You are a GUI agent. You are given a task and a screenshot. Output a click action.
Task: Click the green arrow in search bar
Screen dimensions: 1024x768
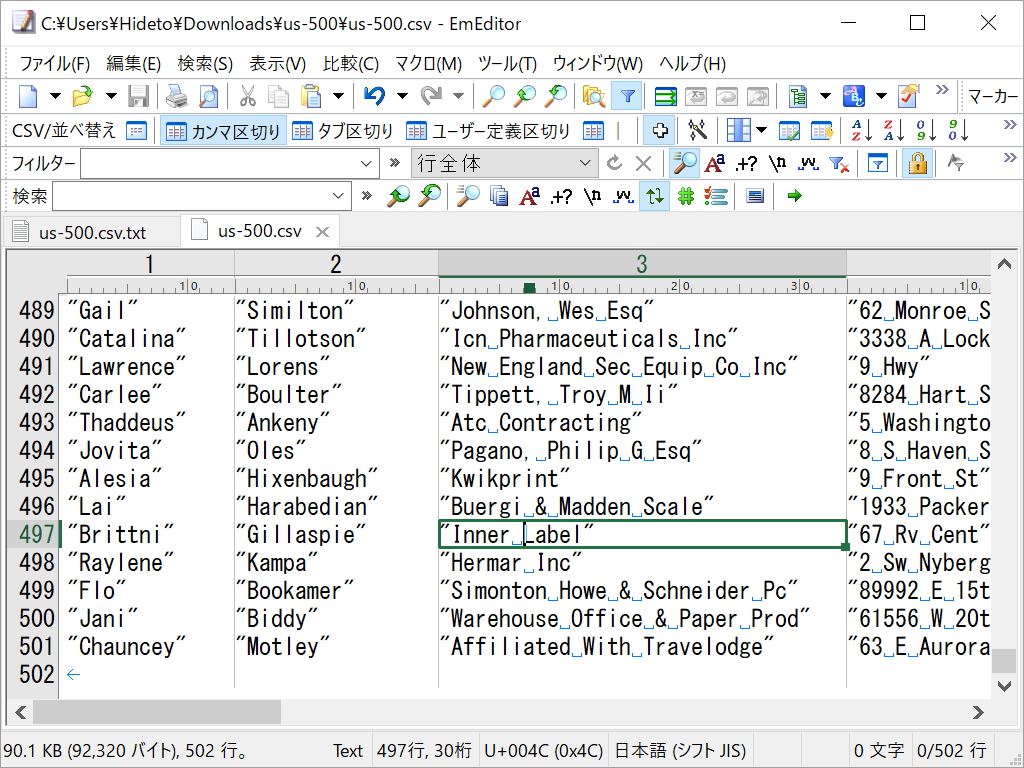pos(795,196)
